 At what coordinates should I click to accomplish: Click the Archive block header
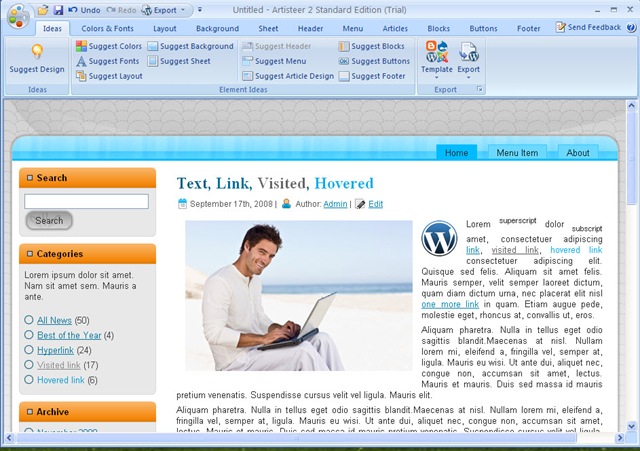pyautogui.click(x=87, y=412)
